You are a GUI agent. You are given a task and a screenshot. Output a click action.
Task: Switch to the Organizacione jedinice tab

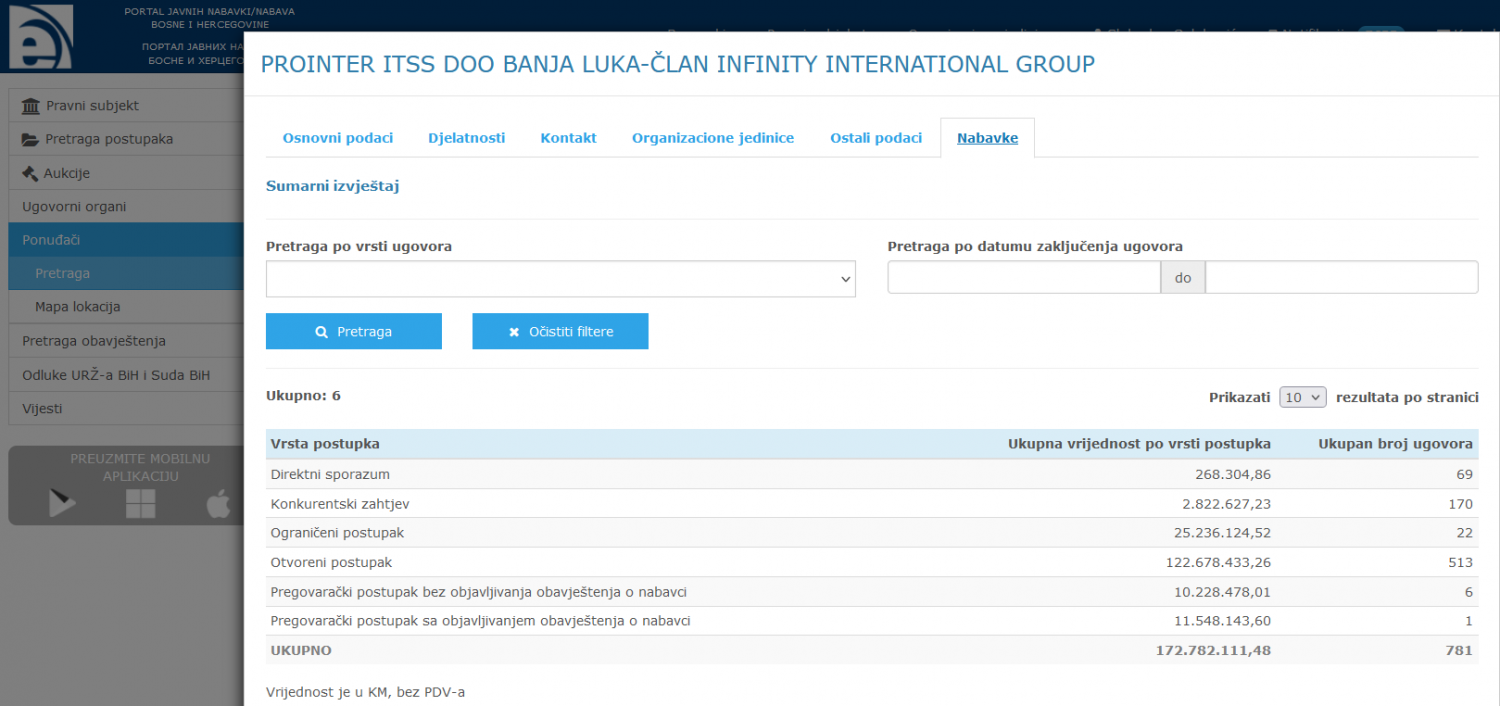[x=713, y=138]
